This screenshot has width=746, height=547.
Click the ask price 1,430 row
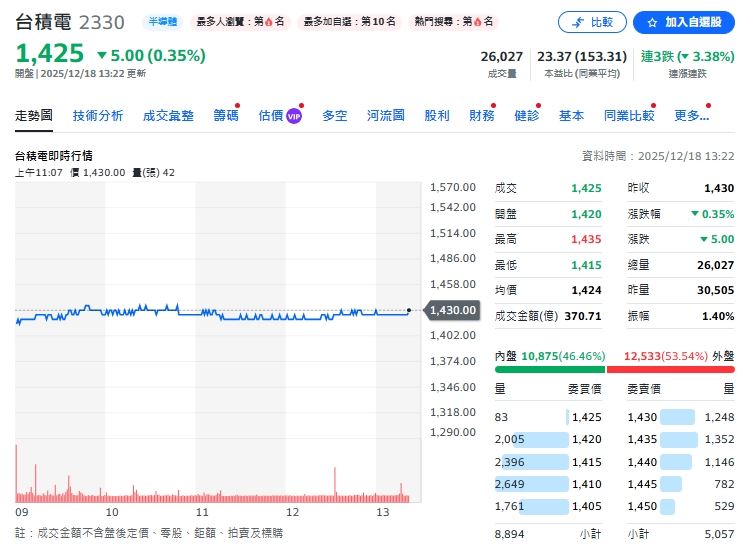[x=681, y=417]
